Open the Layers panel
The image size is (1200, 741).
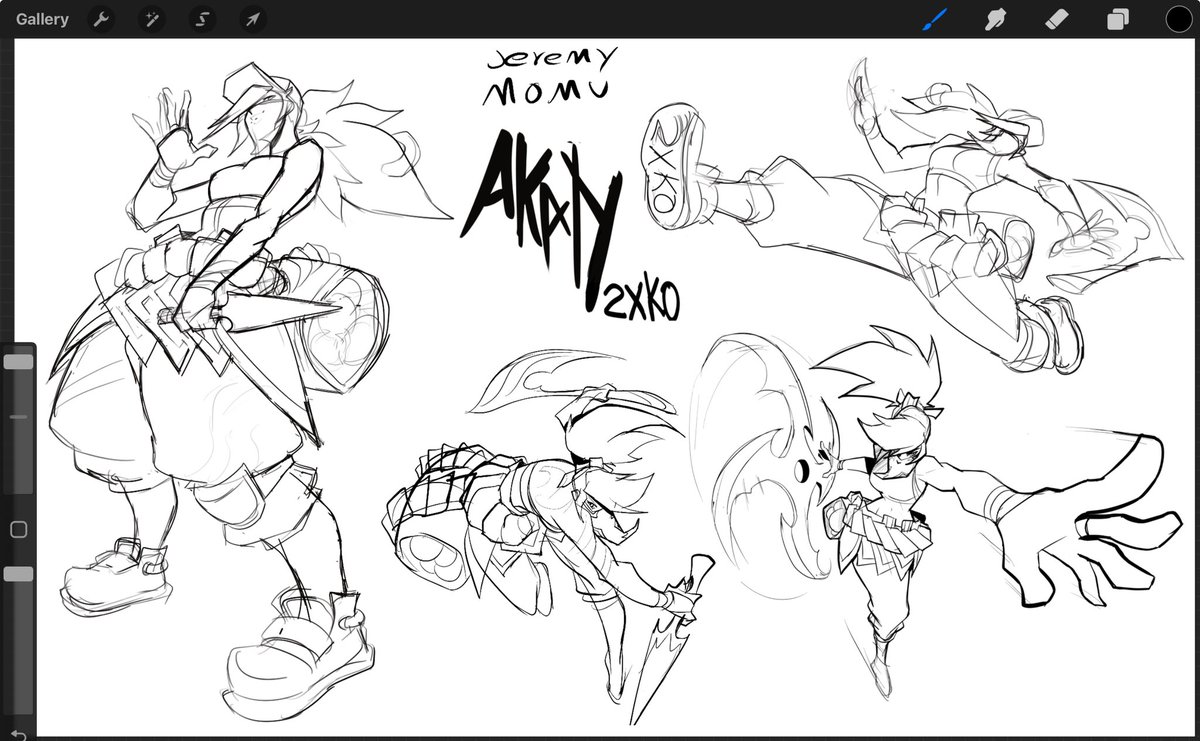(x=1117, y=19)
